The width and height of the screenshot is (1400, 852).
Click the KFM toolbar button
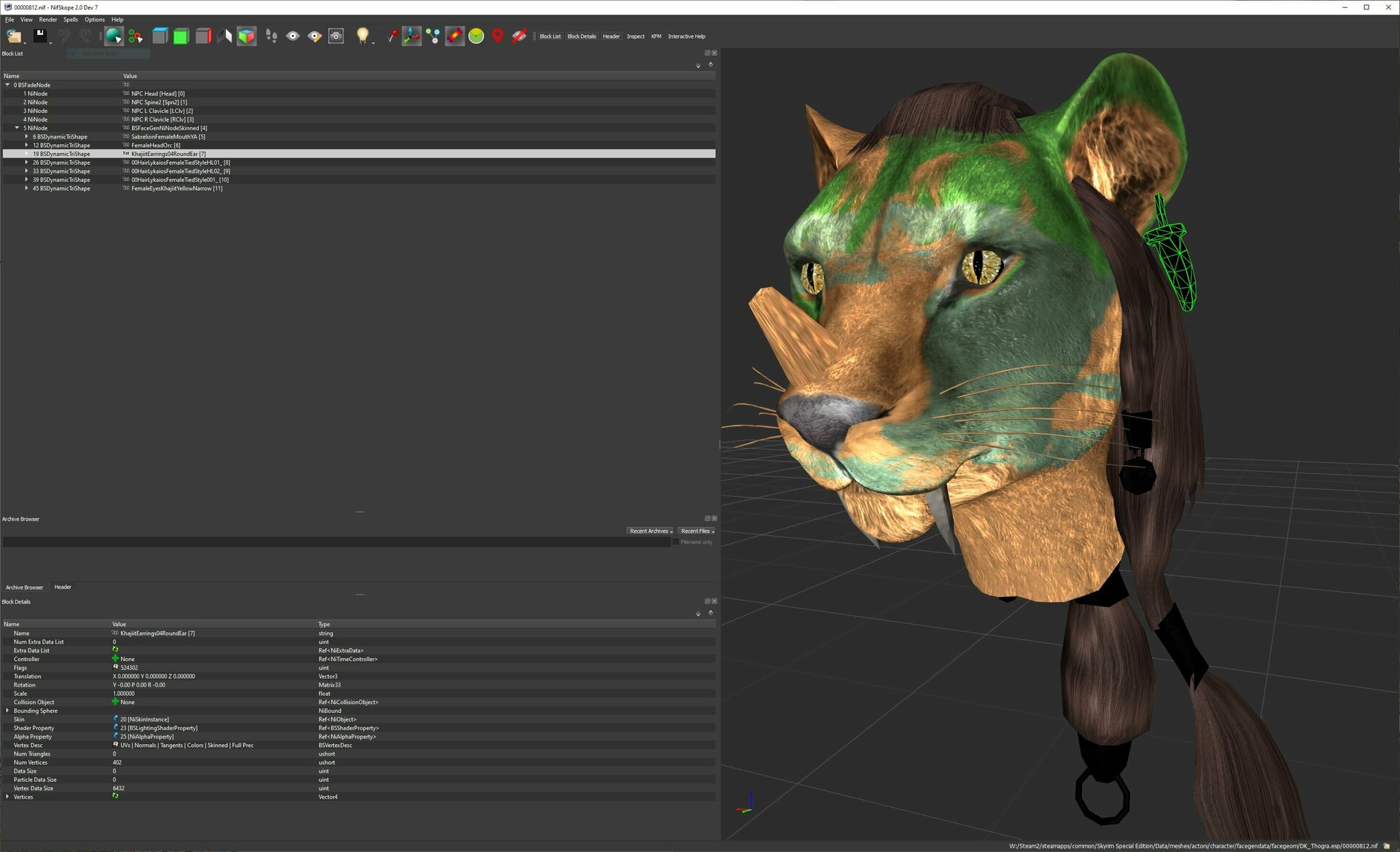pos(656,36)
